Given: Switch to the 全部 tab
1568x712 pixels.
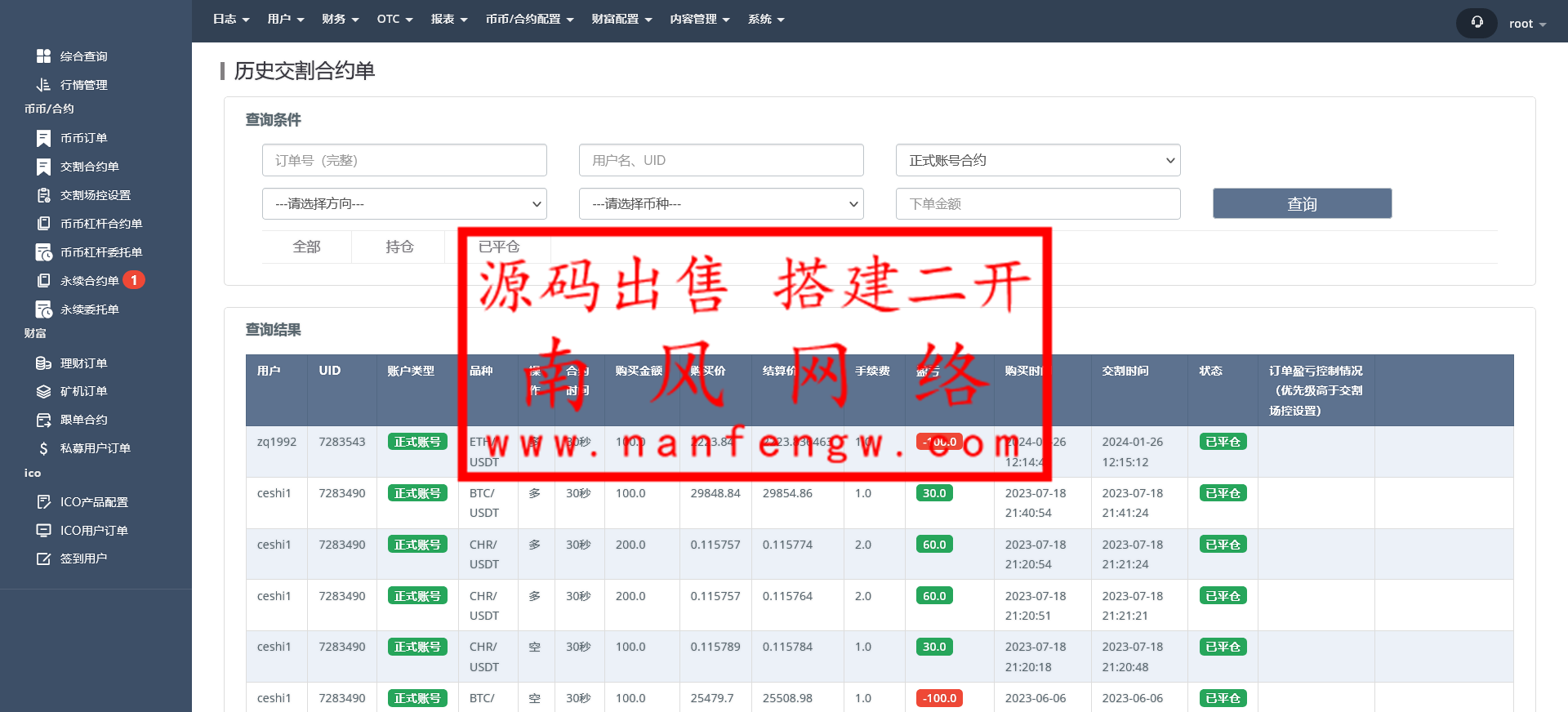Looking at the screenshot, I should pyautogui.click(x=306, y=247).
